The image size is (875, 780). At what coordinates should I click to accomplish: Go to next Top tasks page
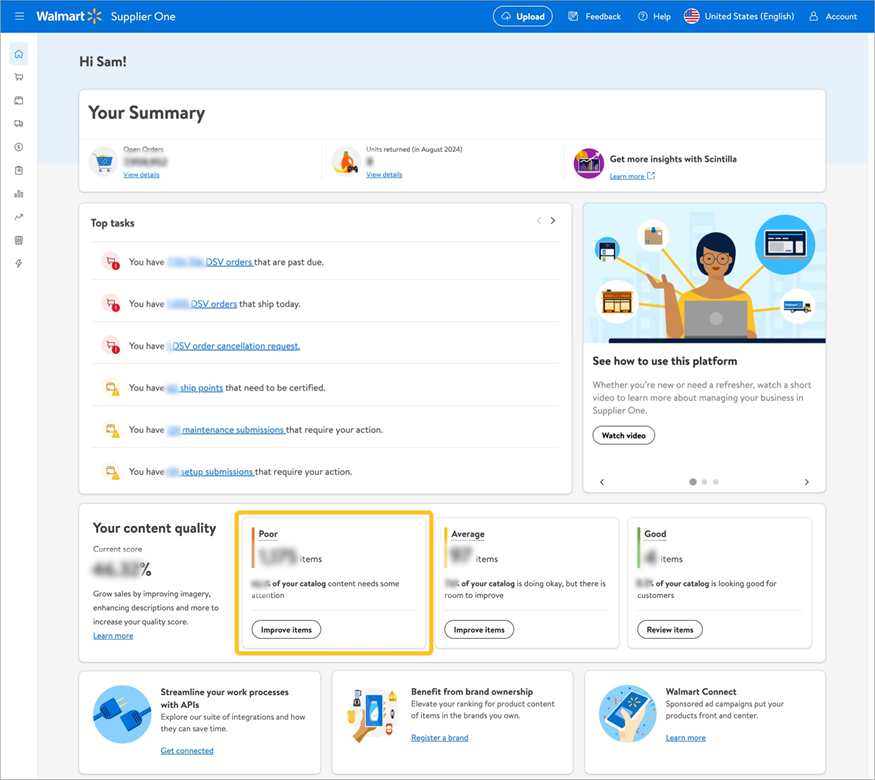click(553, 220)
